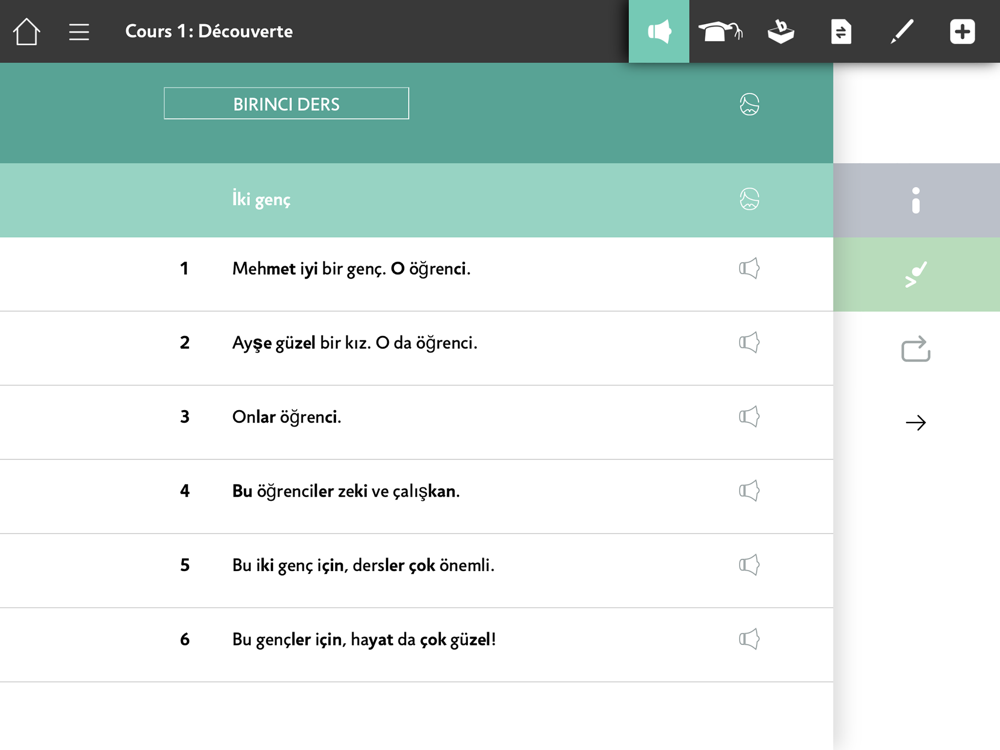Image resolution: width=1000 pixels, height=750 pixels.
Task: Open the hamburger menu
Action: click(x=79, y=32)
